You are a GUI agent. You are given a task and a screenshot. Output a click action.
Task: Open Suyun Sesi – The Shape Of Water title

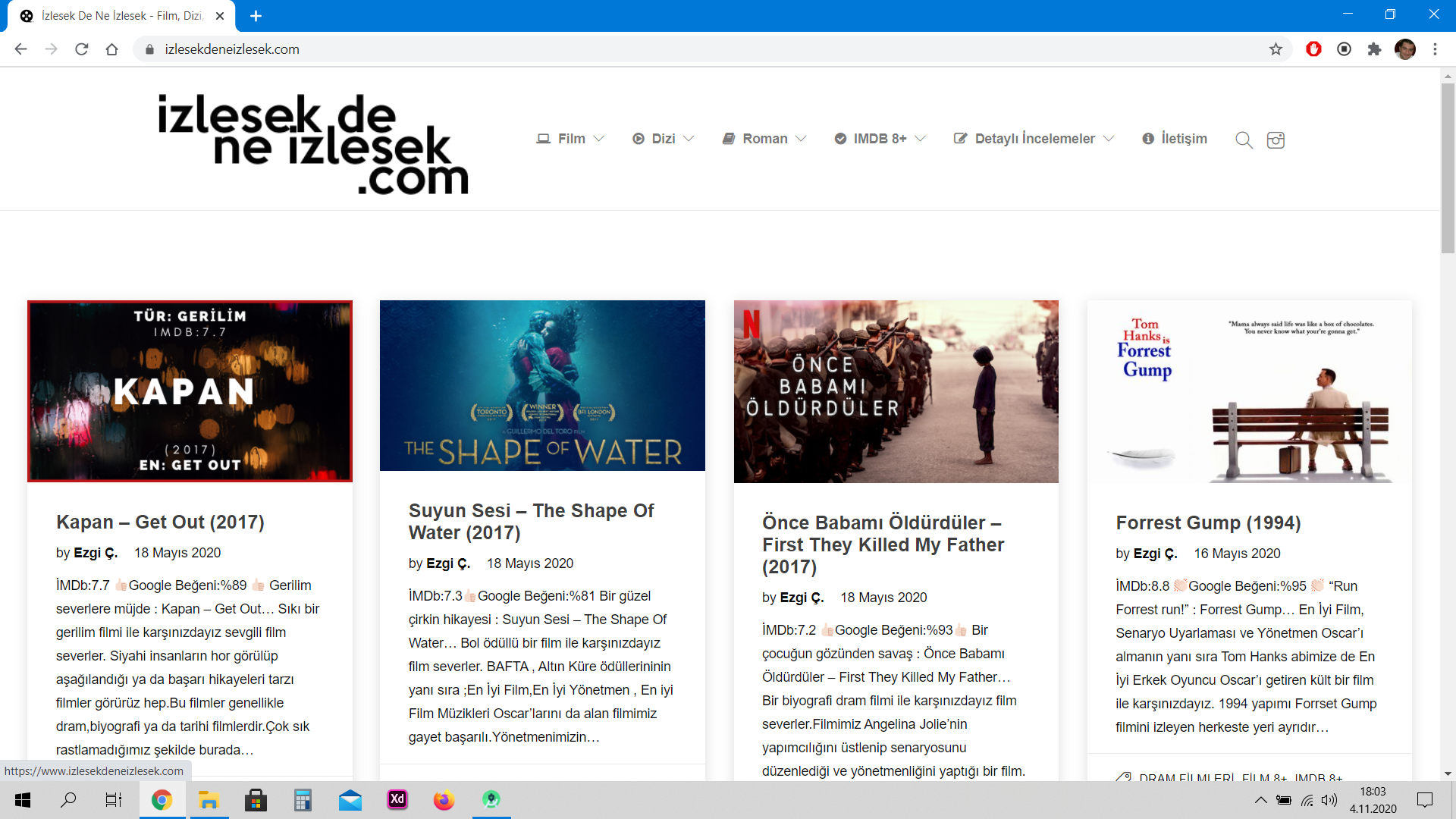(531, 522)
